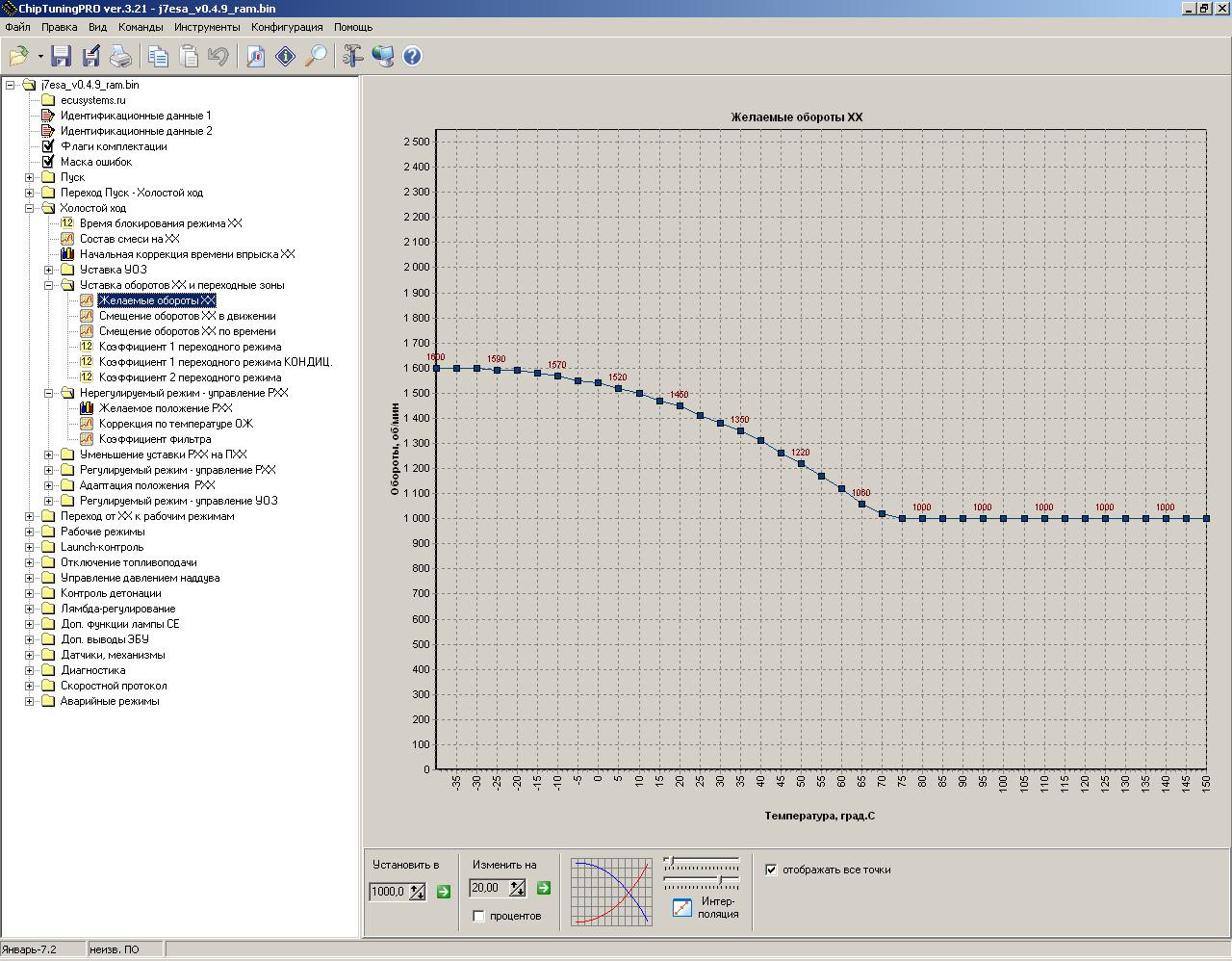
Task: Click the 'Изменить на' value input field
Action: [489, 888]
